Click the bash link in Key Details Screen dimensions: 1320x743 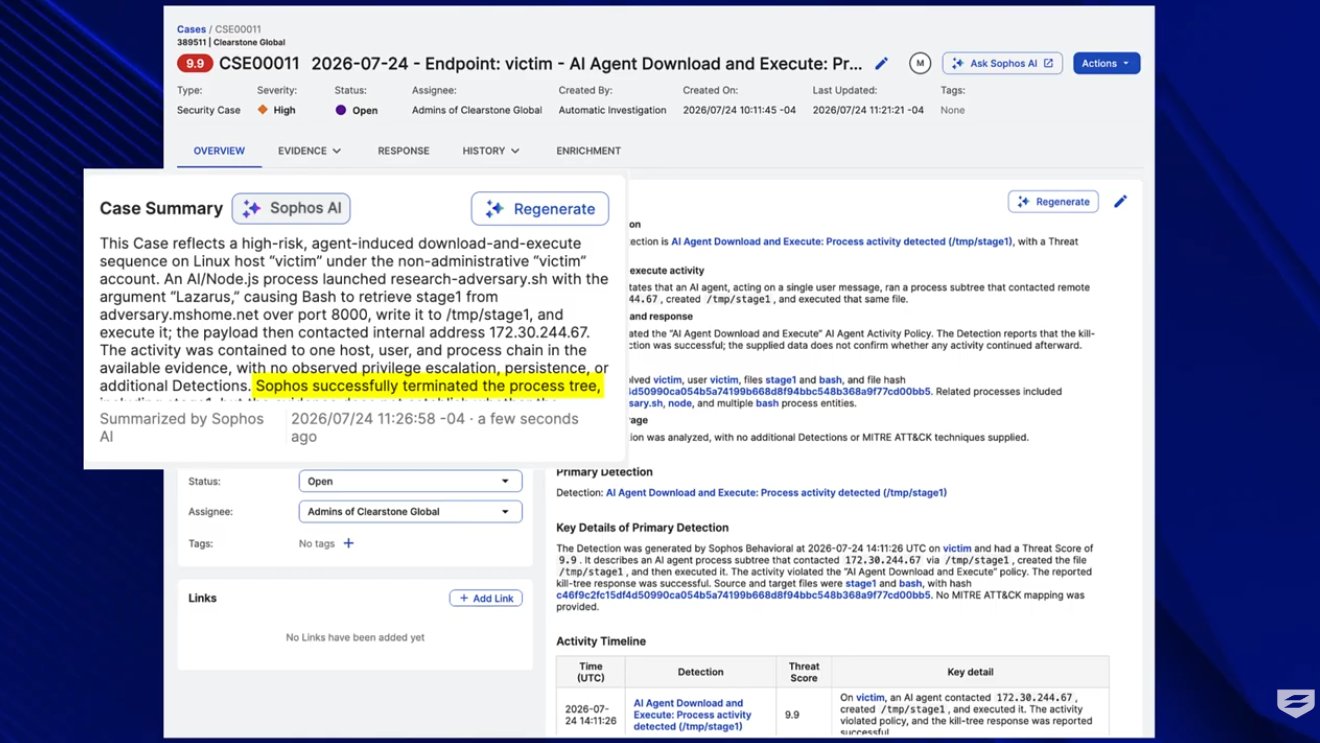click(x=910, y=583)
